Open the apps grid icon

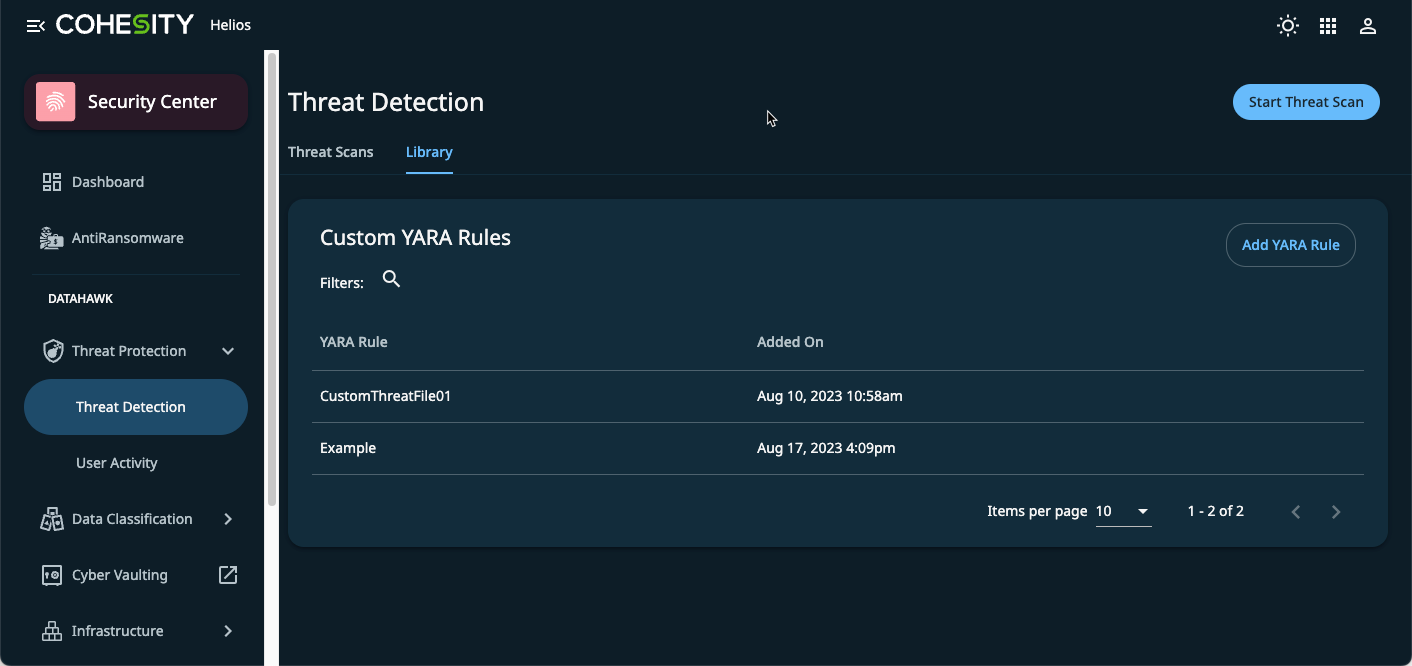tap(1328, 26)
